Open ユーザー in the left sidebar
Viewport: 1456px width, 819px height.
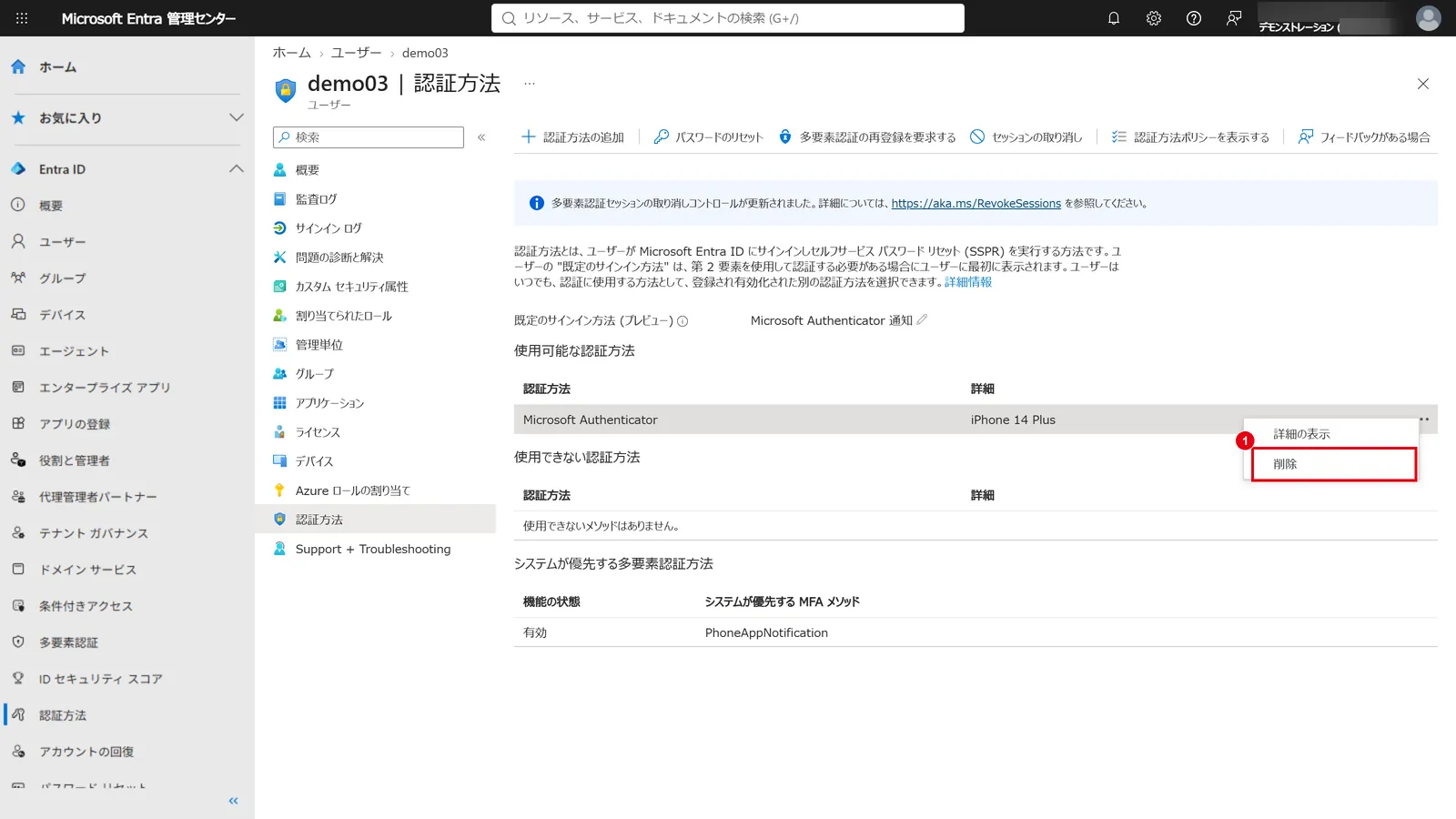pos(62,242)
